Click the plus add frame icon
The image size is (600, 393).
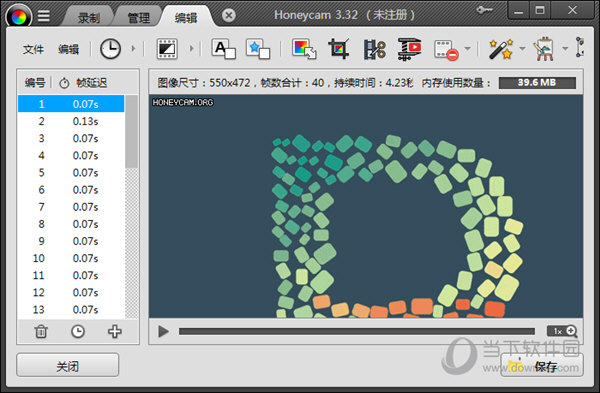[x=114, y=331]
